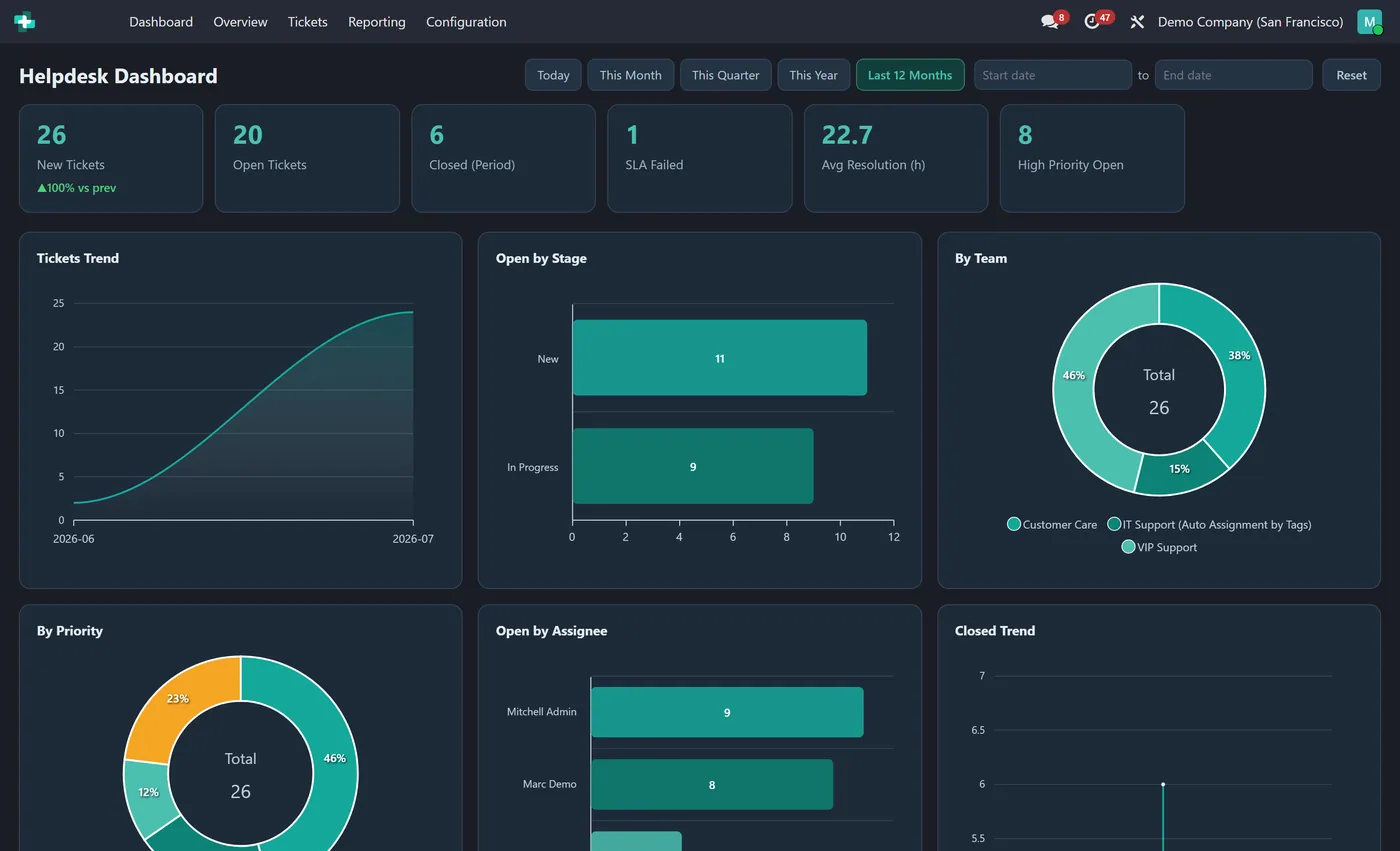Select the New stage bar
The width and height of the screenshot is (1400, 851).
[719, 358]
